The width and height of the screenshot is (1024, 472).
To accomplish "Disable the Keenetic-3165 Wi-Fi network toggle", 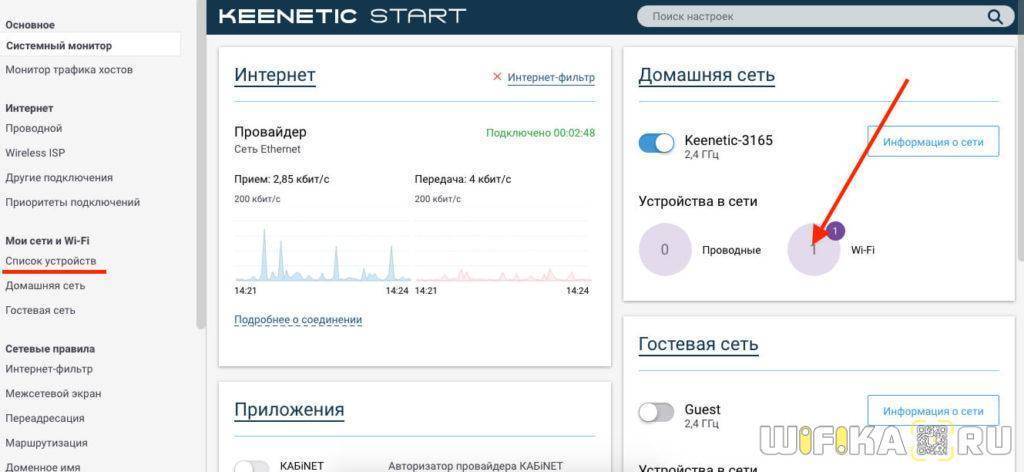I will pyautogui.click(x=656, y=143).
